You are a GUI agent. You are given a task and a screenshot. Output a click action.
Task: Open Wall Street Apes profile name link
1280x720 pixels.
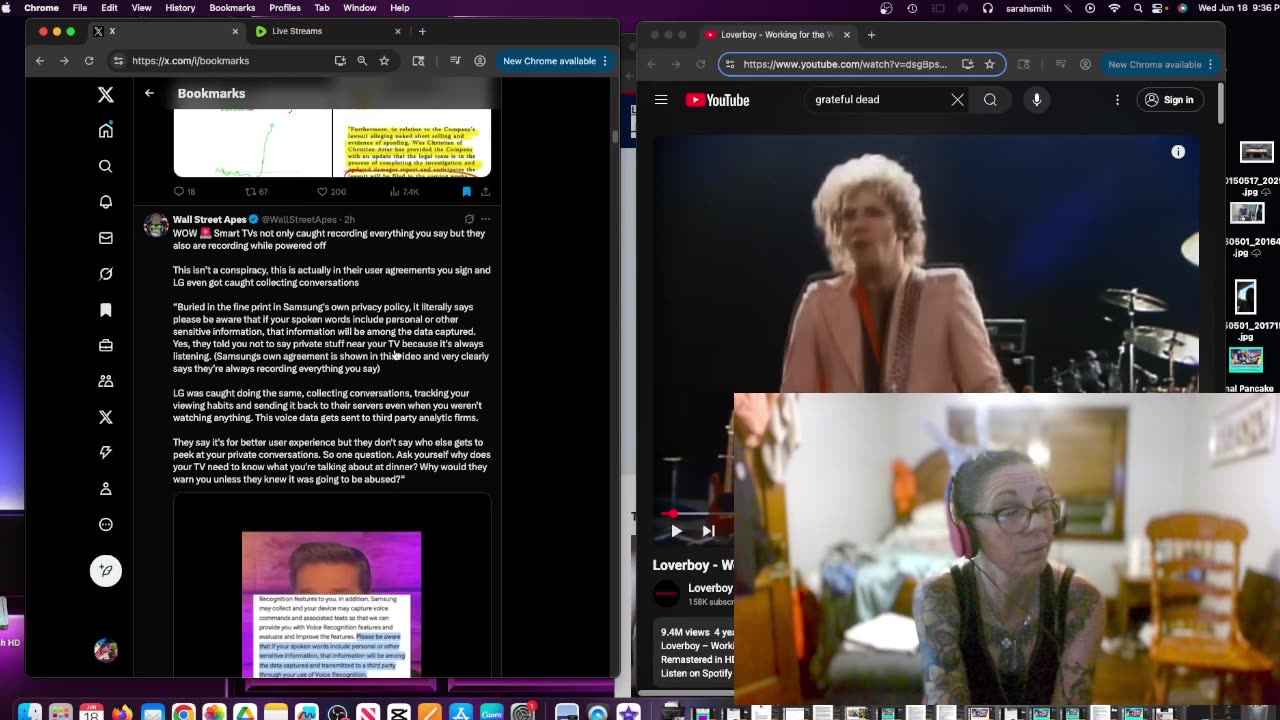209,219
